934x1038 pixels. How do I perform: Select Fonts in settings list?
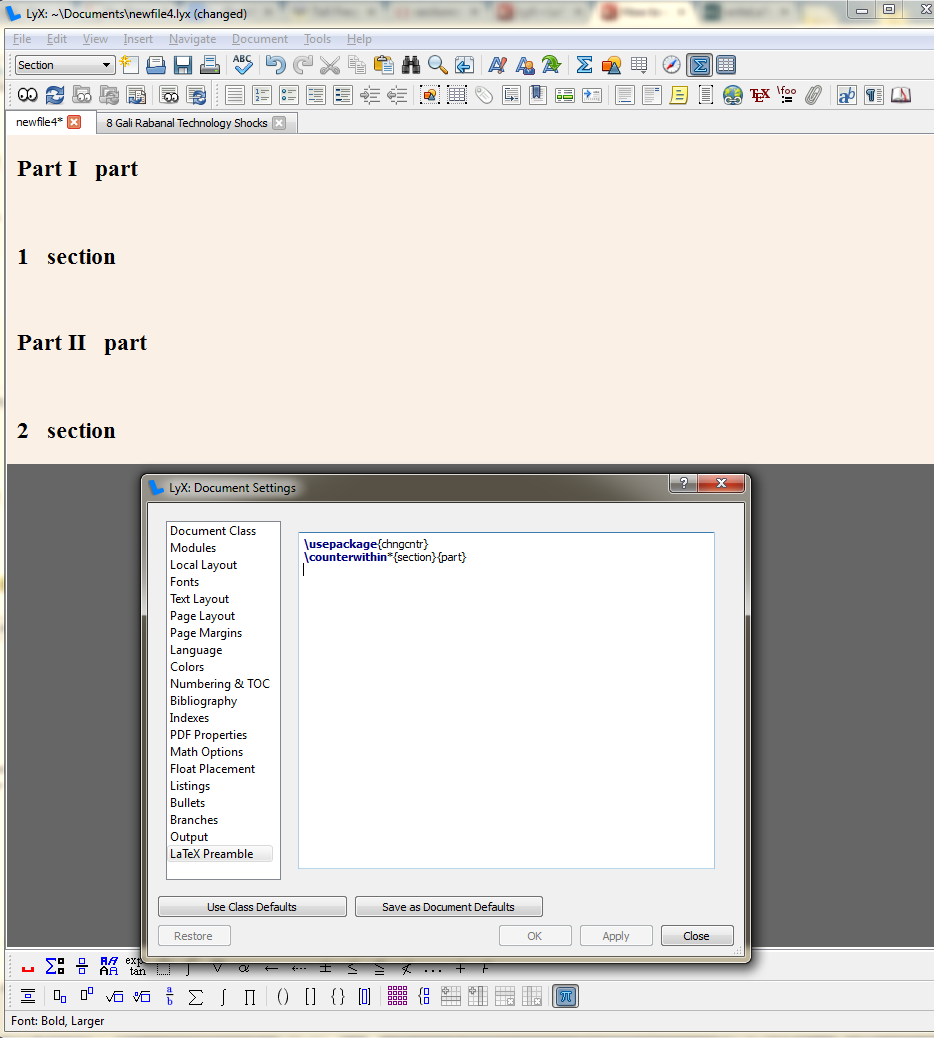point(184,582)
